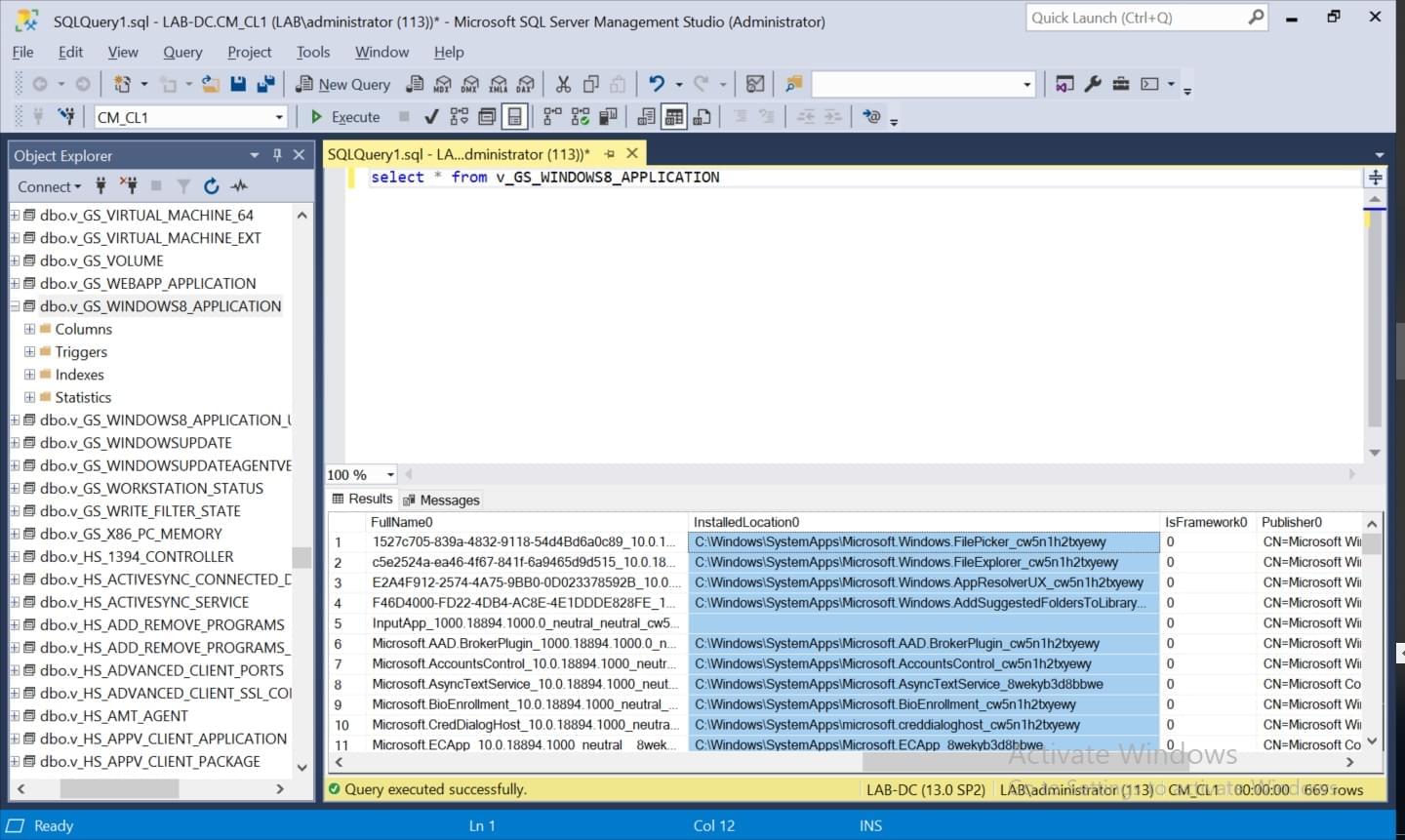Click the Object Explorer vertical scrollbar thumb
1405x840 pixels.
(x=301, y=557)
